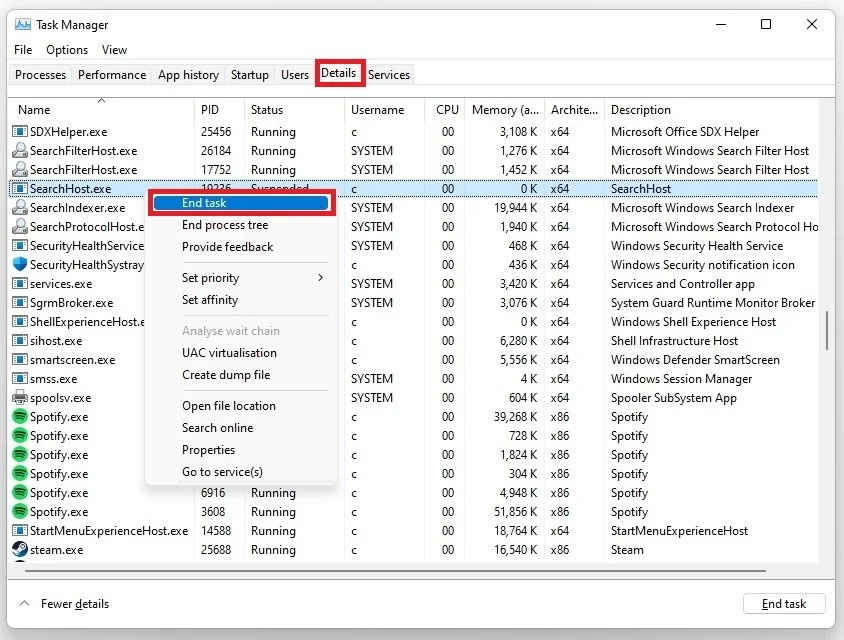Screen dimensions: 844x640
Task: Click the vertical scrollbar thumb
Action: pos(827,331)
